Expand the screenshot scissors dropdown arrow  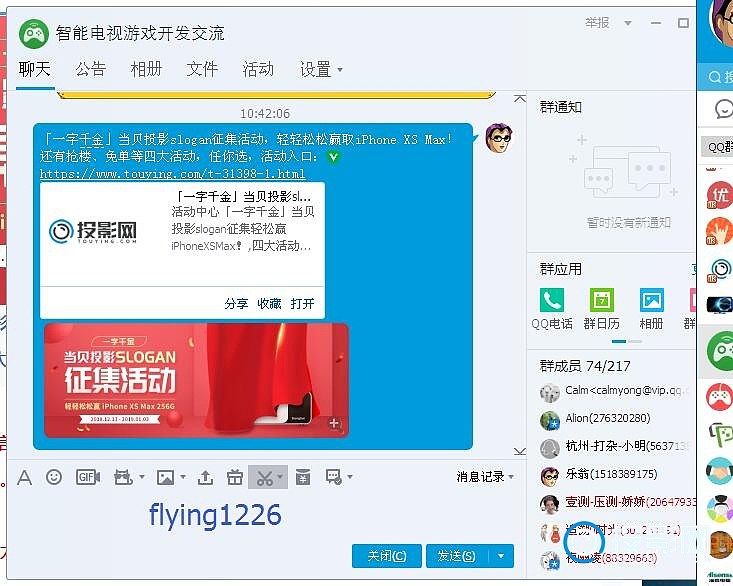pyautogui.click(x=280, y=477)
